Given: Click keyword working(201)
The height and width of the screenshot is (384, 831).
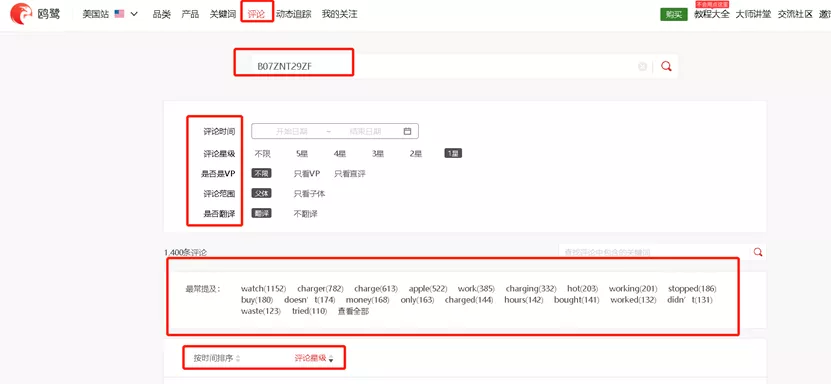Looking at the screenshot, I should tap(633, 289).
